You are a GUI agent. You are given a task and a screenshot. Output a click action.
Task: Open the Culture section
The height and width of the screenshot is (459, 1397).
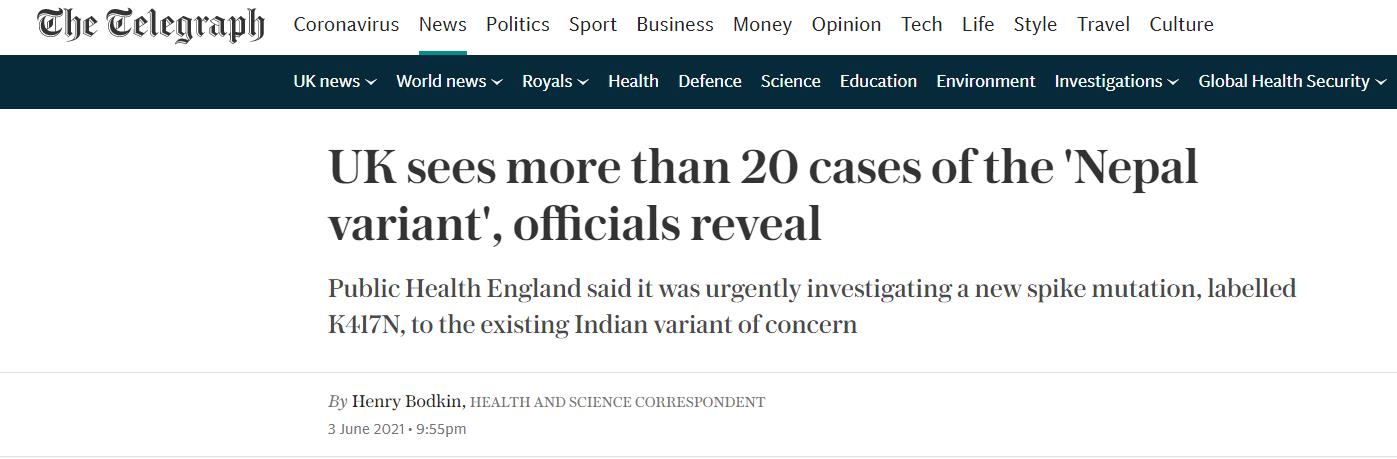click(x=1181, y=25)
